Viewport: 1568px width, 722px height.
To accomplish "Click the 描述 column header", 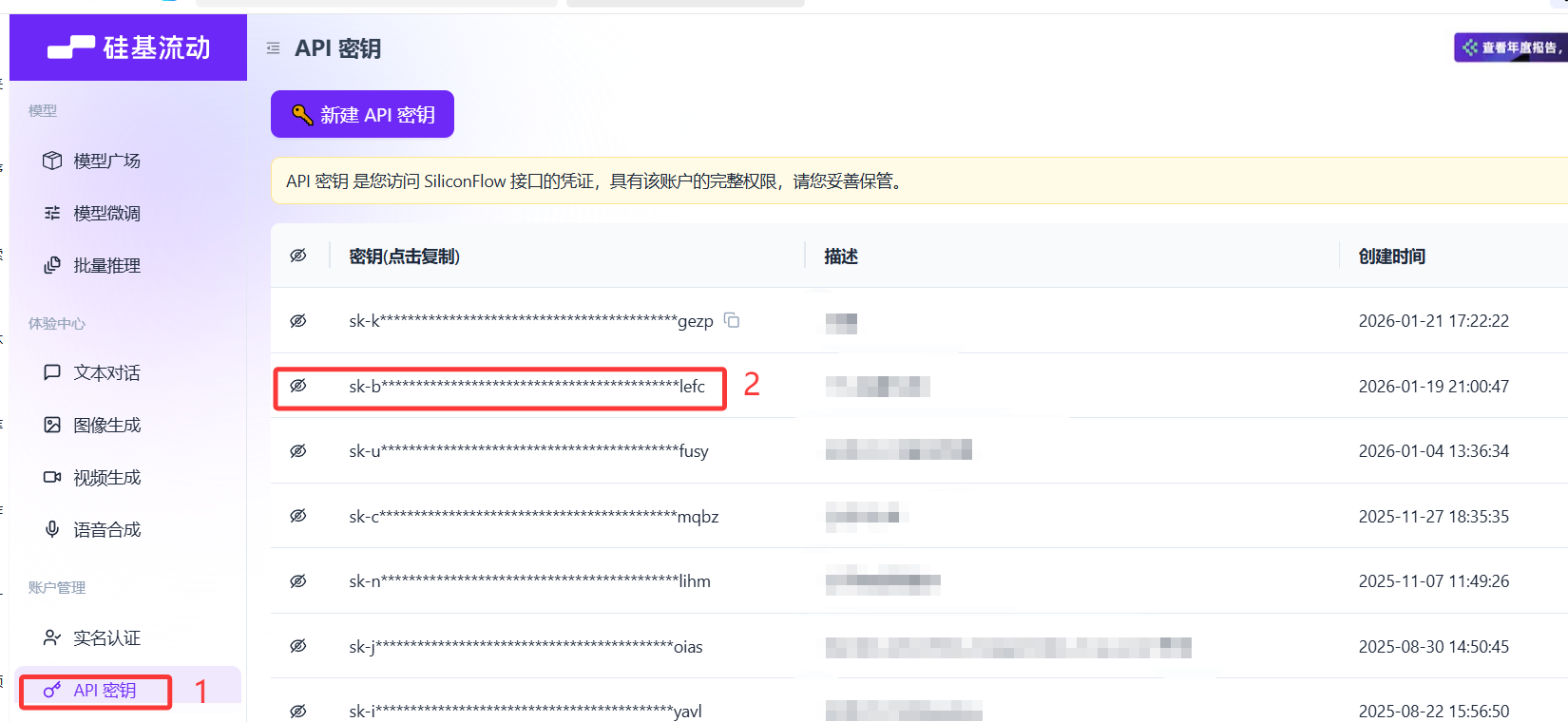I will pyautogui.click(x=841, y=256).
